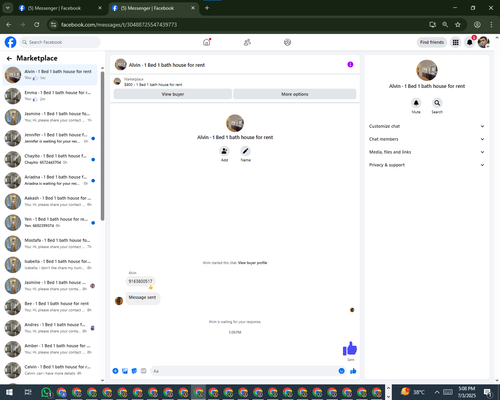Switch to the first Messenger browser tab

pyautogui.click(x=60, y=8)
